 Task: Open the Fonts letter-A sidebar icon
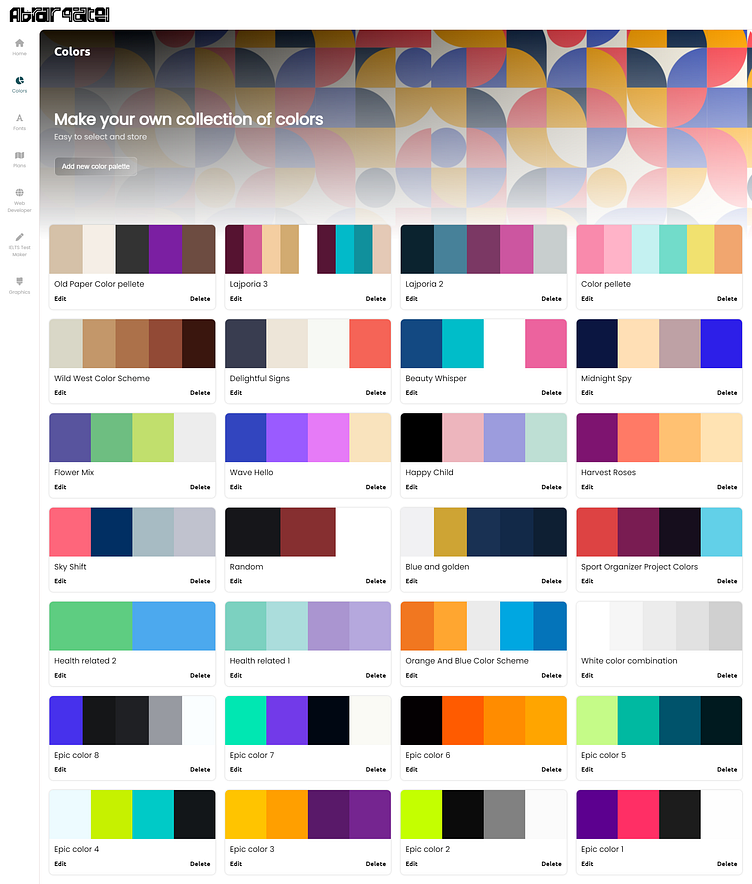tap(19, 118)
